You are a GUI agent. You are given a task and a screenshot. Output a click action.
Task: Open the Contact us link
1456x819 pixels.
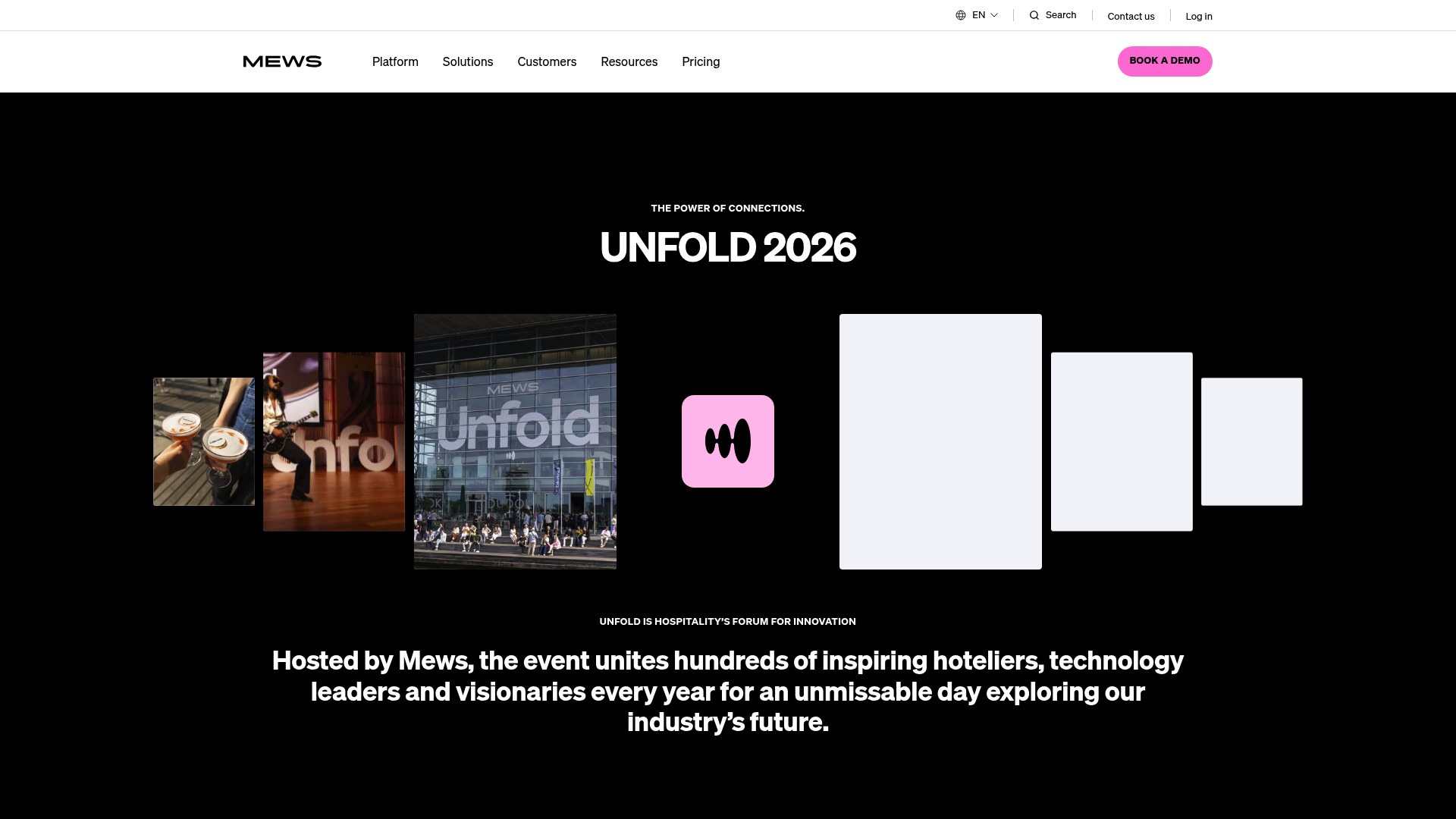coord(1131,16)
